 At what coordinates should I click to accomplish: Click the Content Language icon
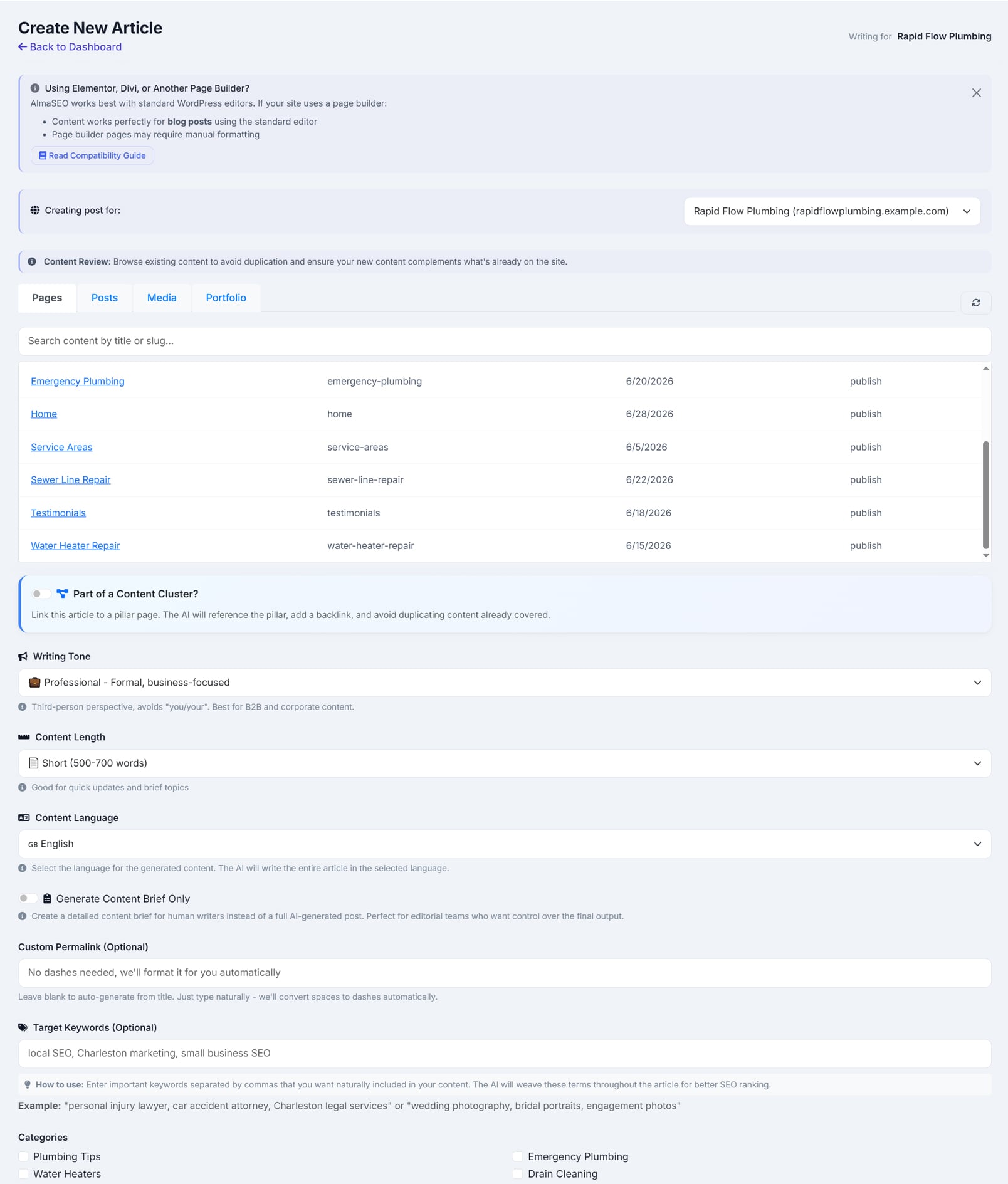coord(24,818)
